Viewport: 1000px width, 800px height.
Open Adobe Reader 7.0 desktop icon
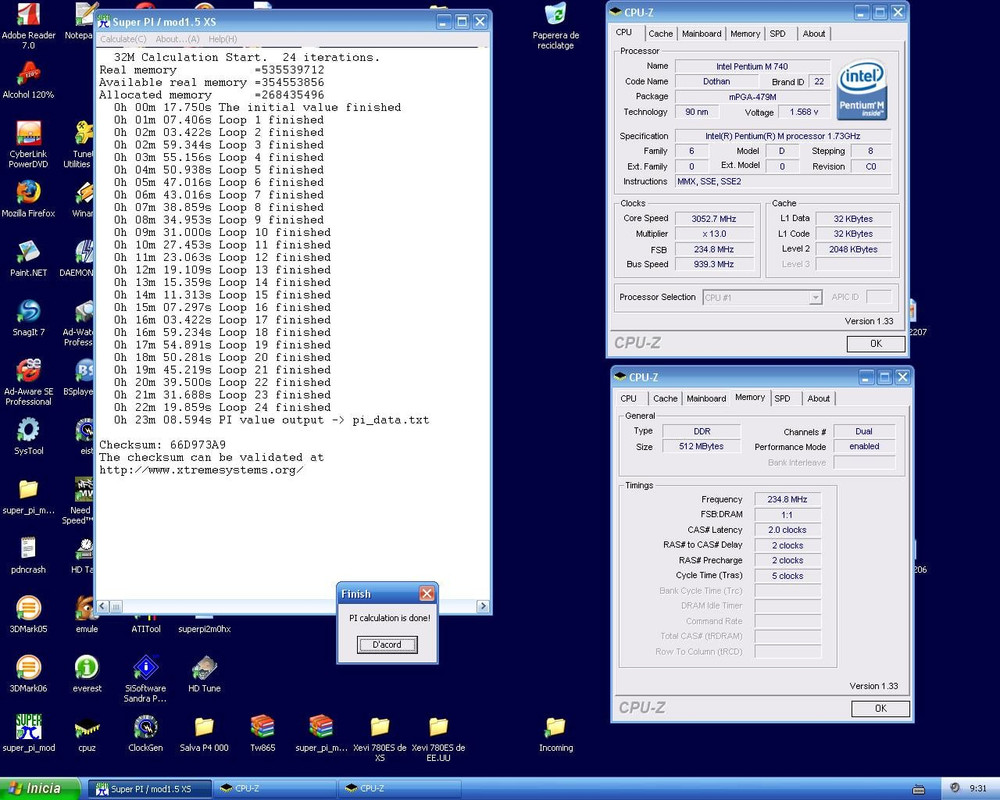coord(28,26)
